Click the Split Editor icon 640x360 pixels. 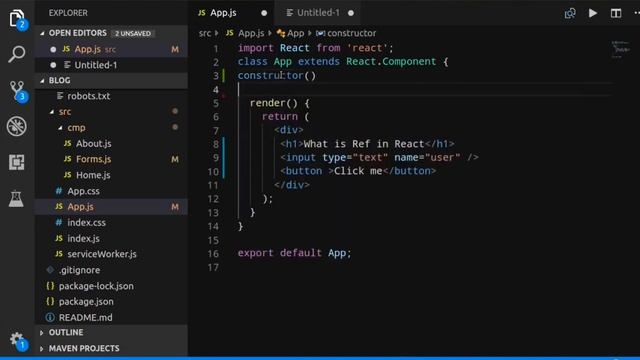pos(616,13)
